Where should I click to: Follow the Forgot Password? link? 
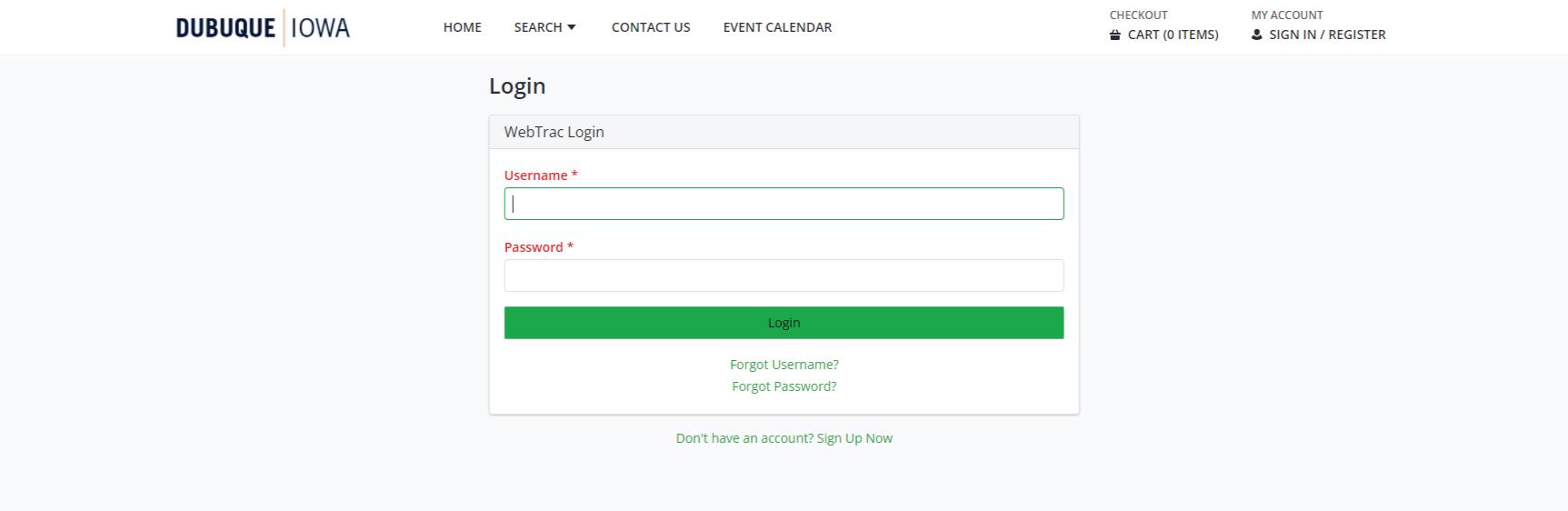784,386
